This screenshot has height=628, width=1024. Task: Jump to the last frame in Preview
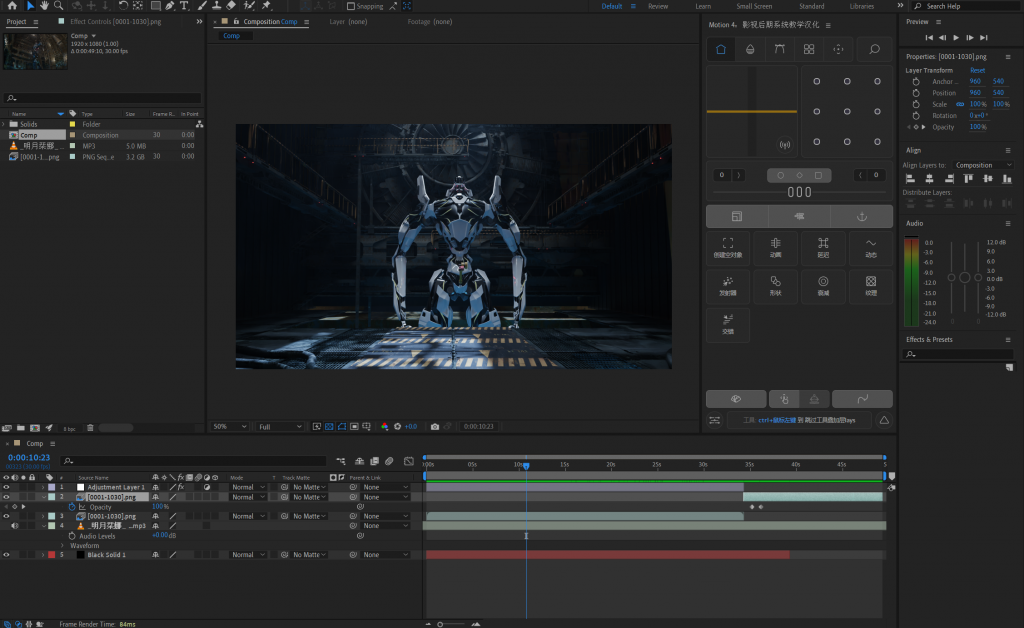click(984, 38)
